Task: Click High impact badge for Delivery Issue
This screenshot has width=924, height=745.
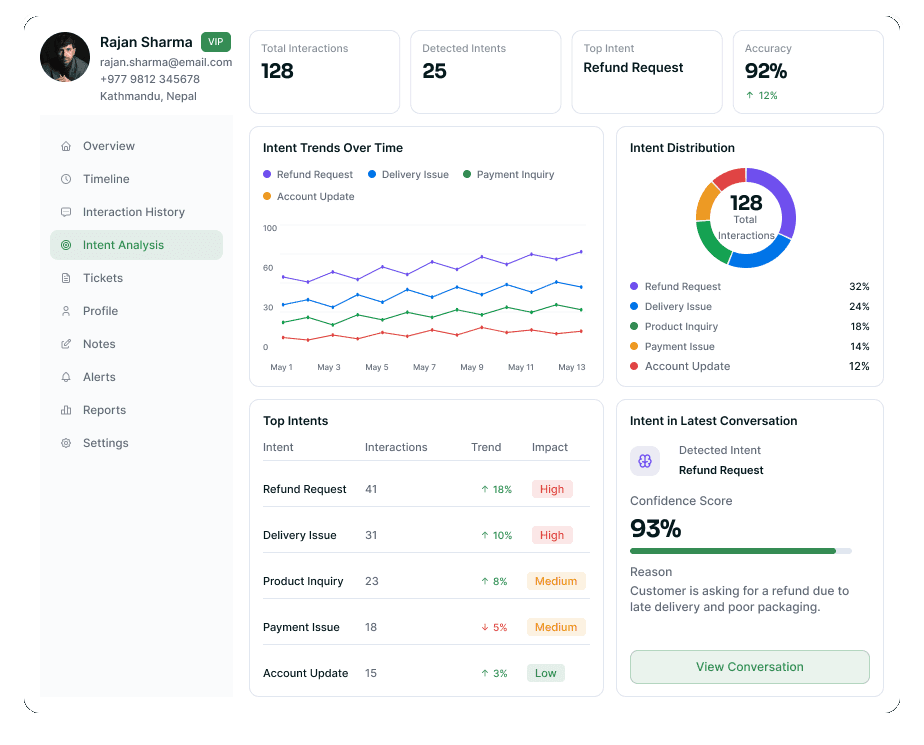Action: coord(552,535)
